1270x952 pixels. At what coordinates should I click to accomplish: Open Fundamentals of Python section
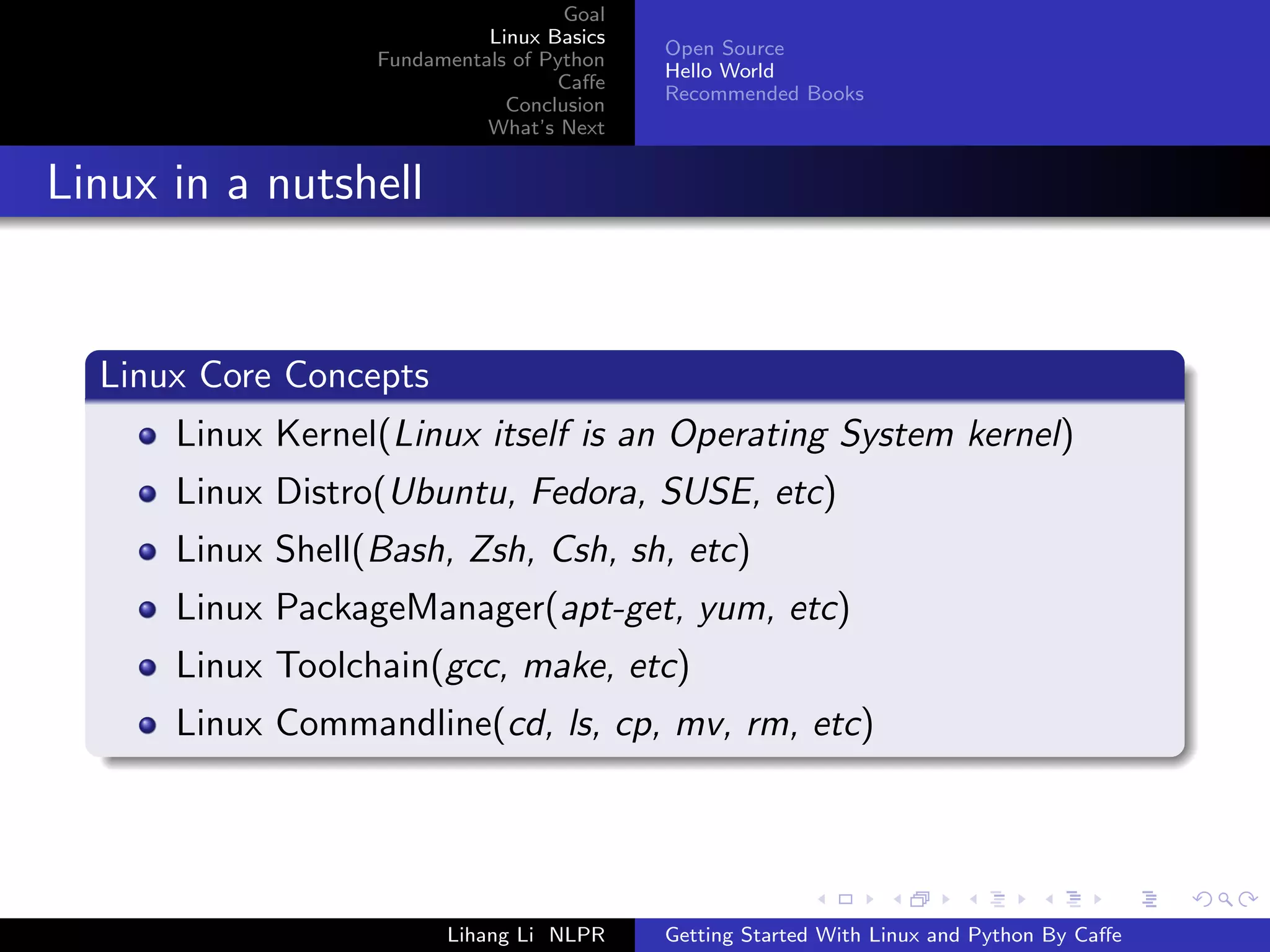point(491,59)
